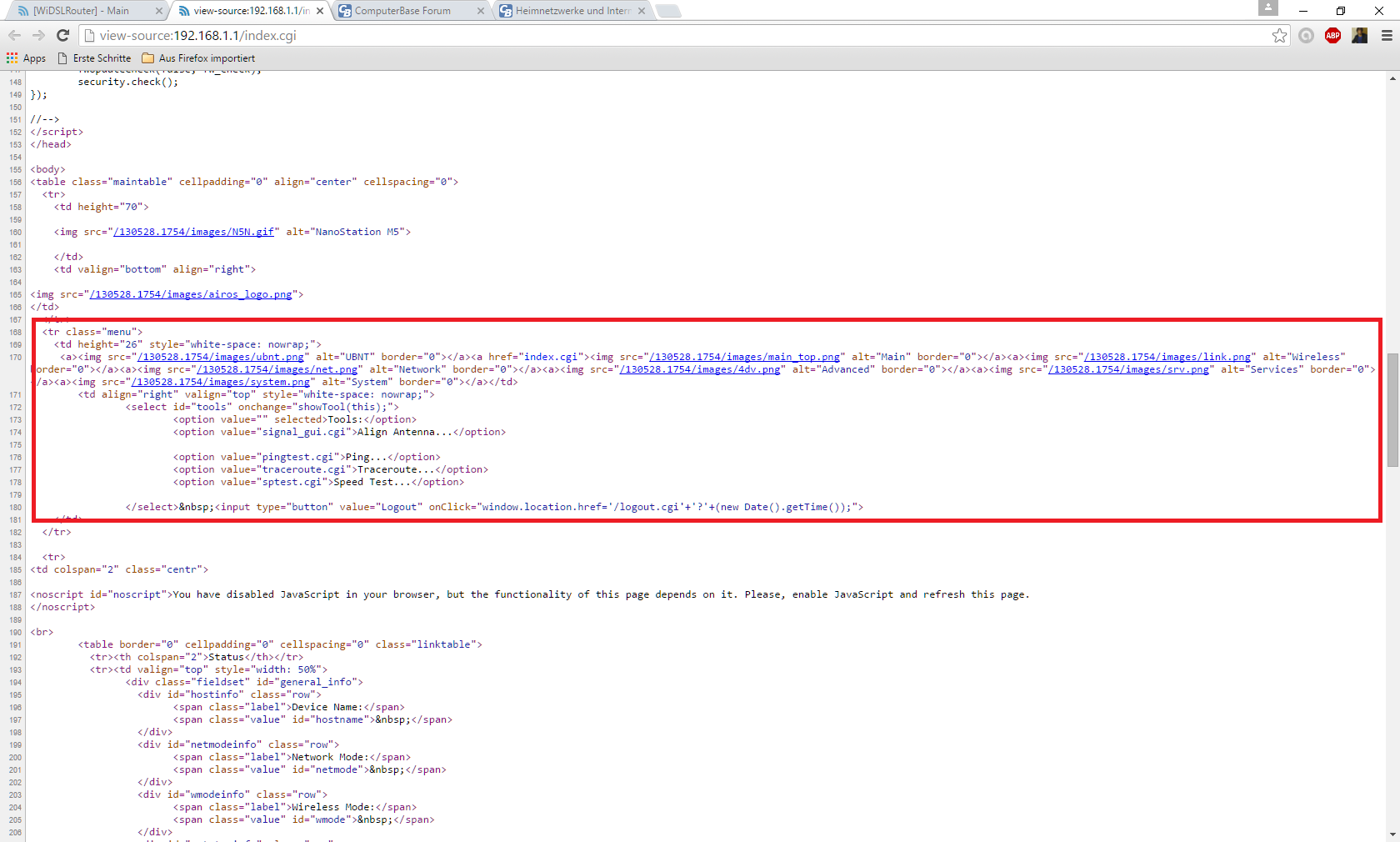Click the 'td colspan="2" class="centr"' line
1400x842 pixels.
tap(119, 569)
